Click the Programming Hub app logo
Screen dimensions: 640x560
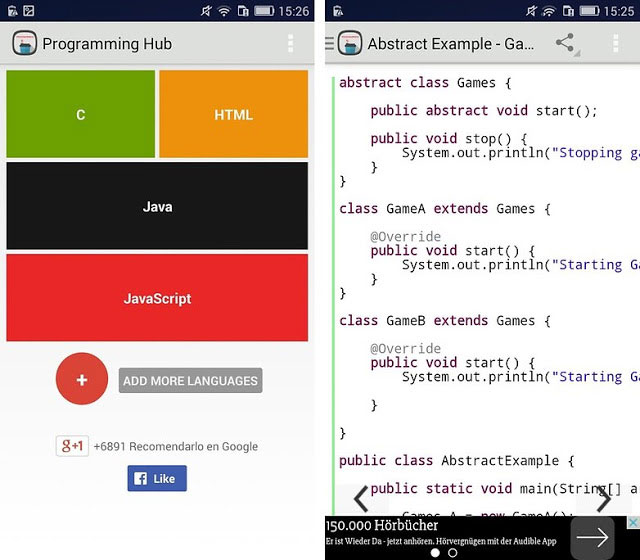[x=24, y=43]
